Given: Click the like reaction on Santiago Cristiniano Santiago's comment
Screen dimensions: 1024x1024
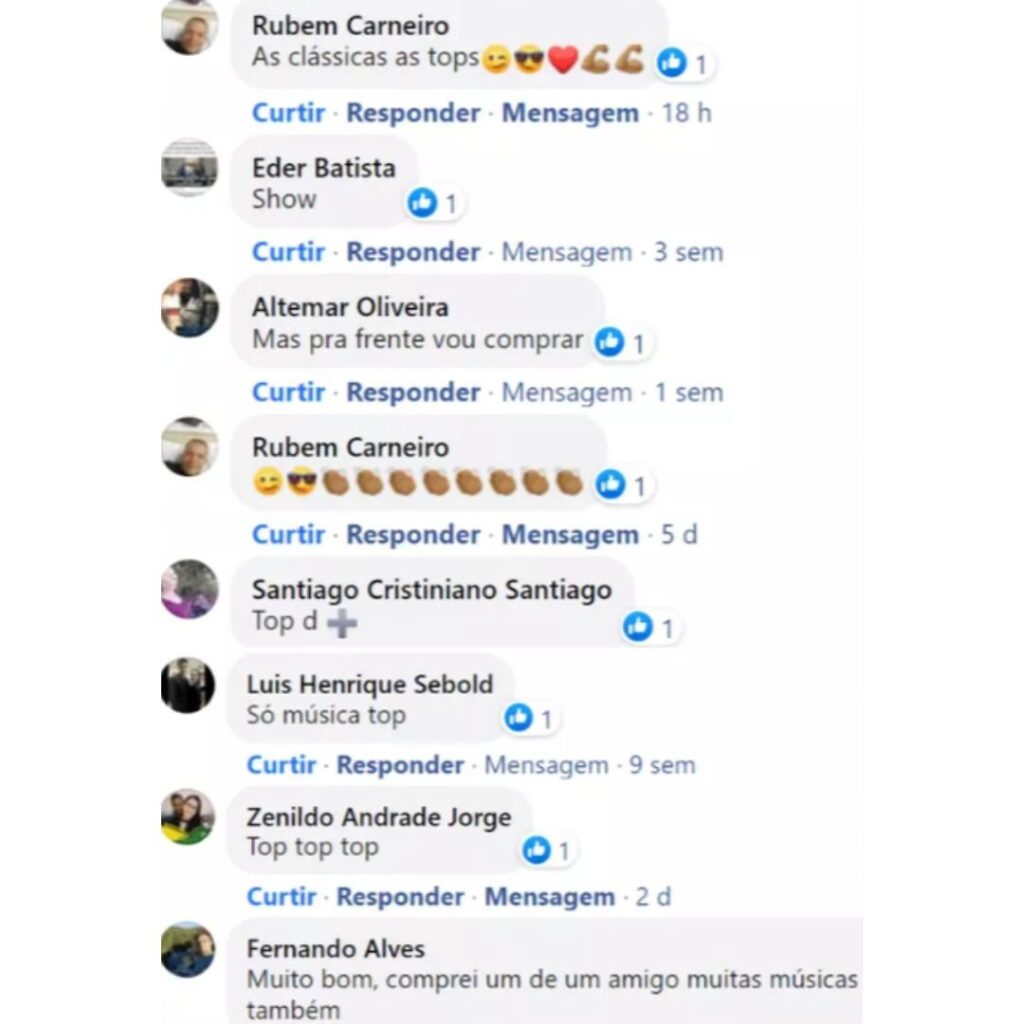Looking at the screenshot, I should pyautogui.click(x=638, y=626).
